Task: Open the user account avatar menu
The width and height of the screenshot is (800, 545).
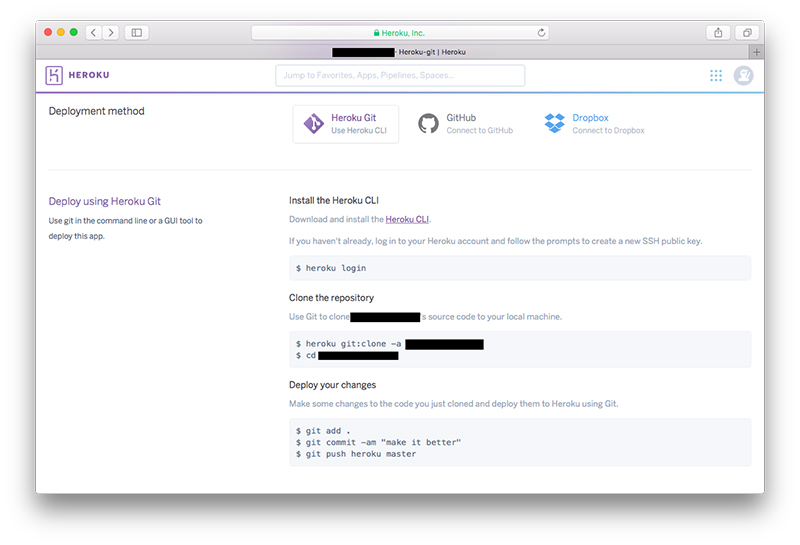Action: tap(743, 76)
